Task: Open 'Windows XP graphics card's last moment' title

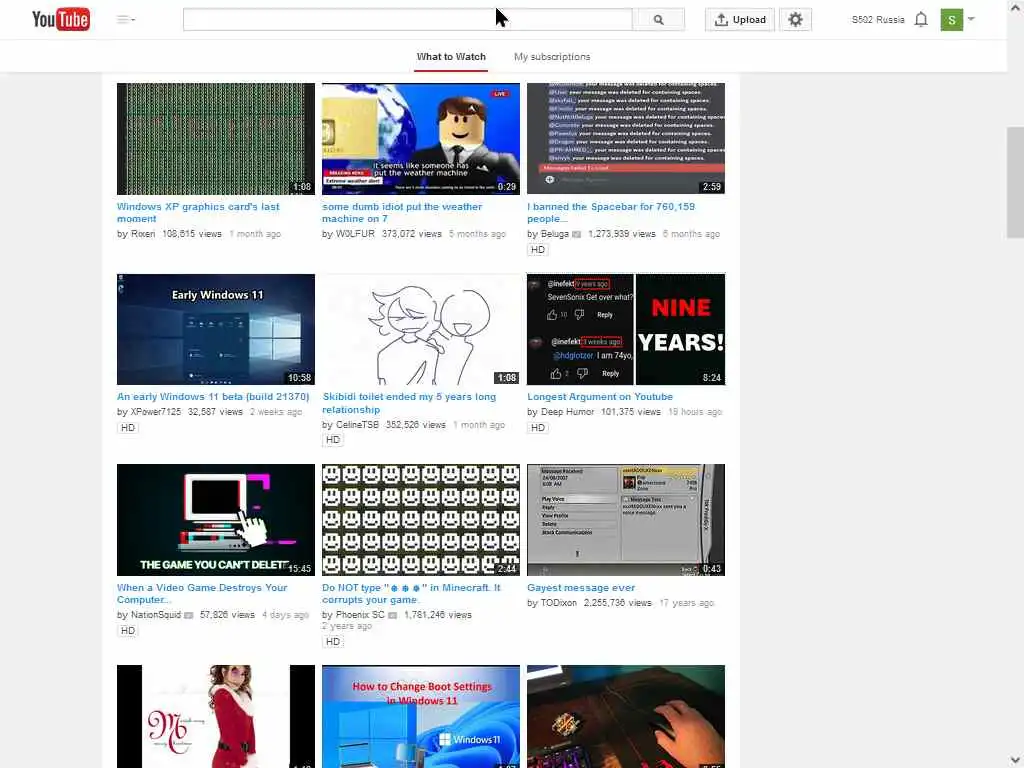Action: [198, 212]
